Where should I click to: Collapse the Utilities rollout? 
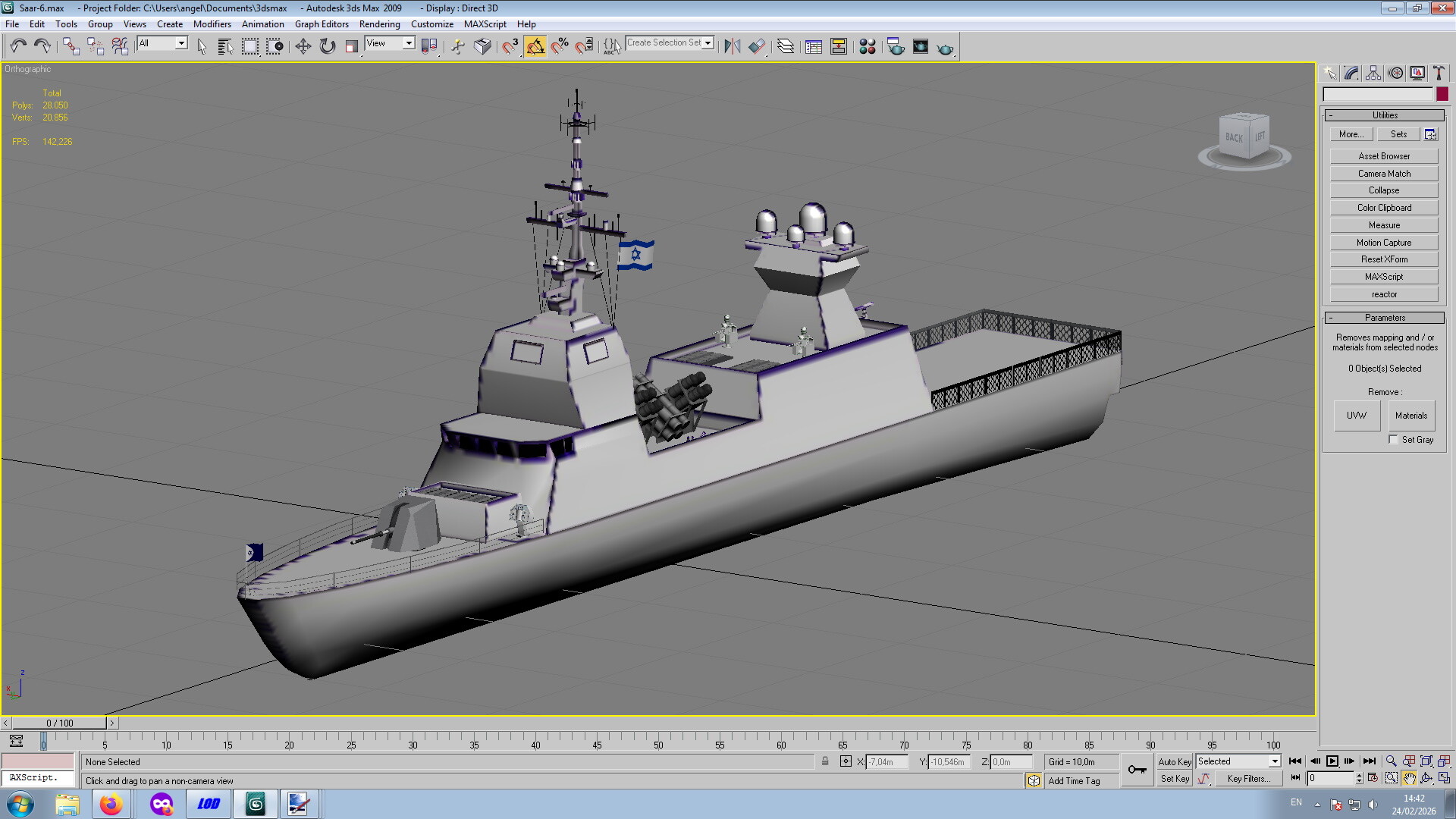tap(1384, 115)
